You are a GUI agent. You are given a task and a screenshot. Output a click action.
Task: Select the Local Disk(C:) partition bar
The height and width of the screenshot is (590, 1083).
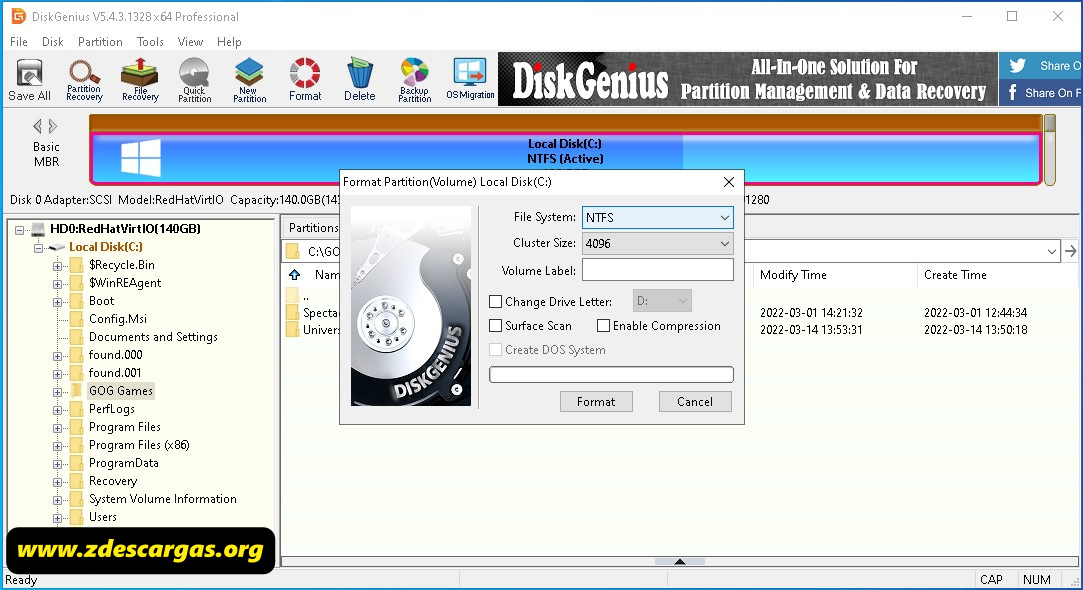[x=566, y=158]
